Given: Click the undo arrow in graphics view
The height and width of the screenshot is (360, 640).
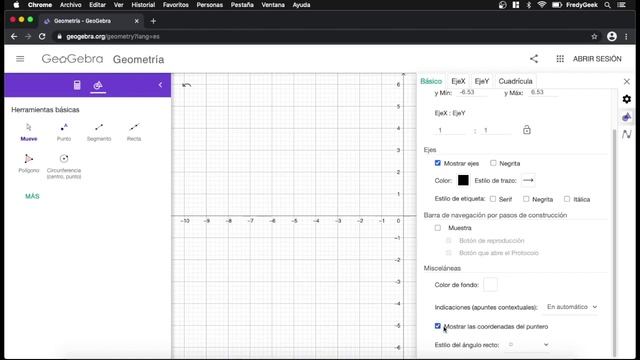Looking at the screenshot, I should [x=187, y=85].
